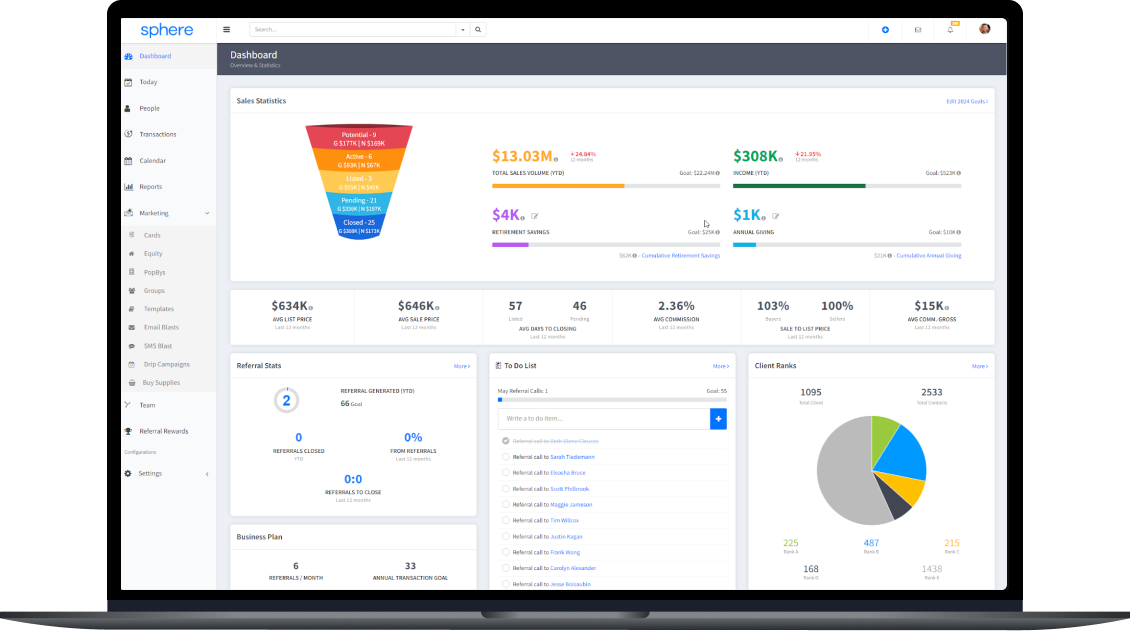Edit the Retirement Savings amount via pencil icon
1130x631 pixels.
(x=535, y=215)
